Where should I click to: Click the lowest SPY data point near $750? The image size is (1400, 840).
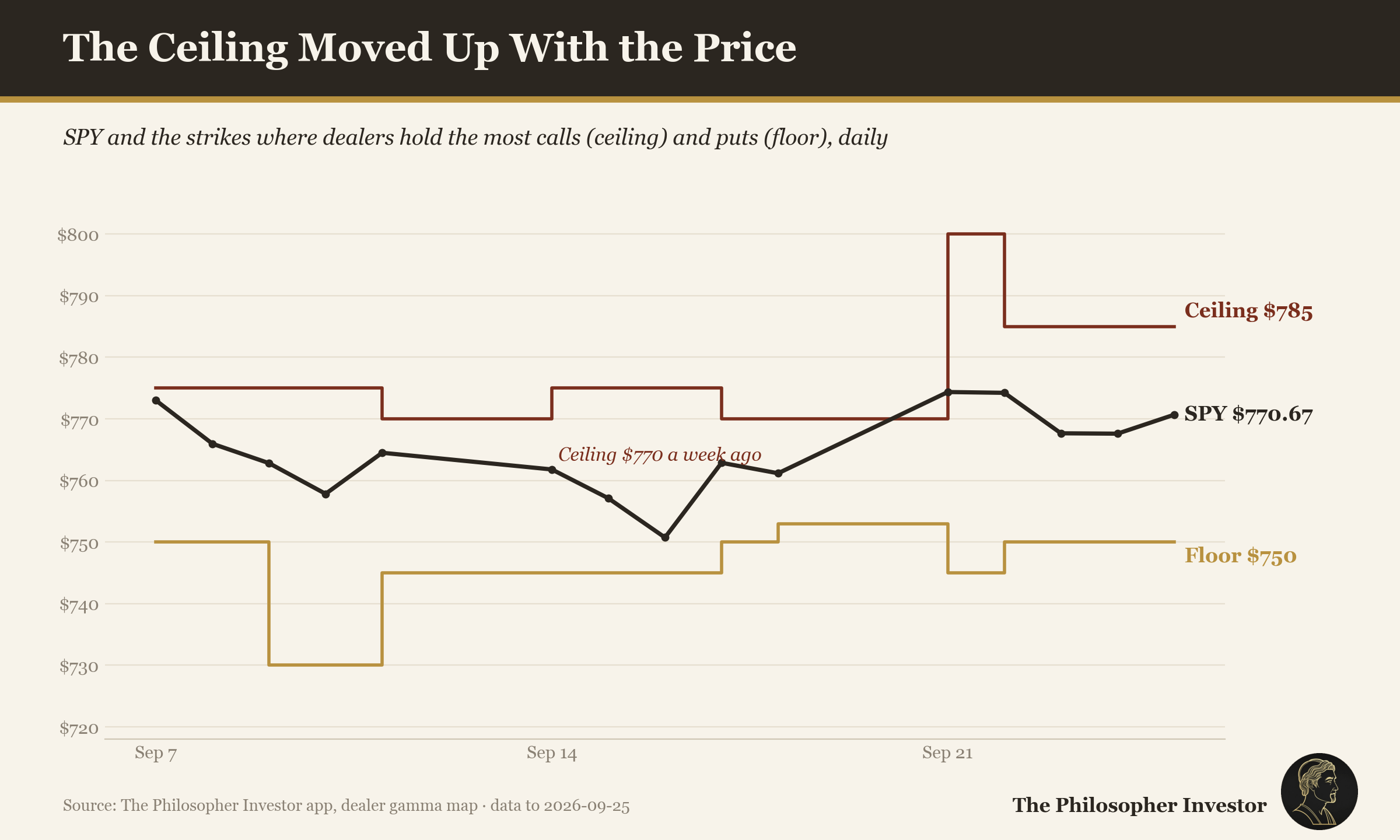point(665,537)
